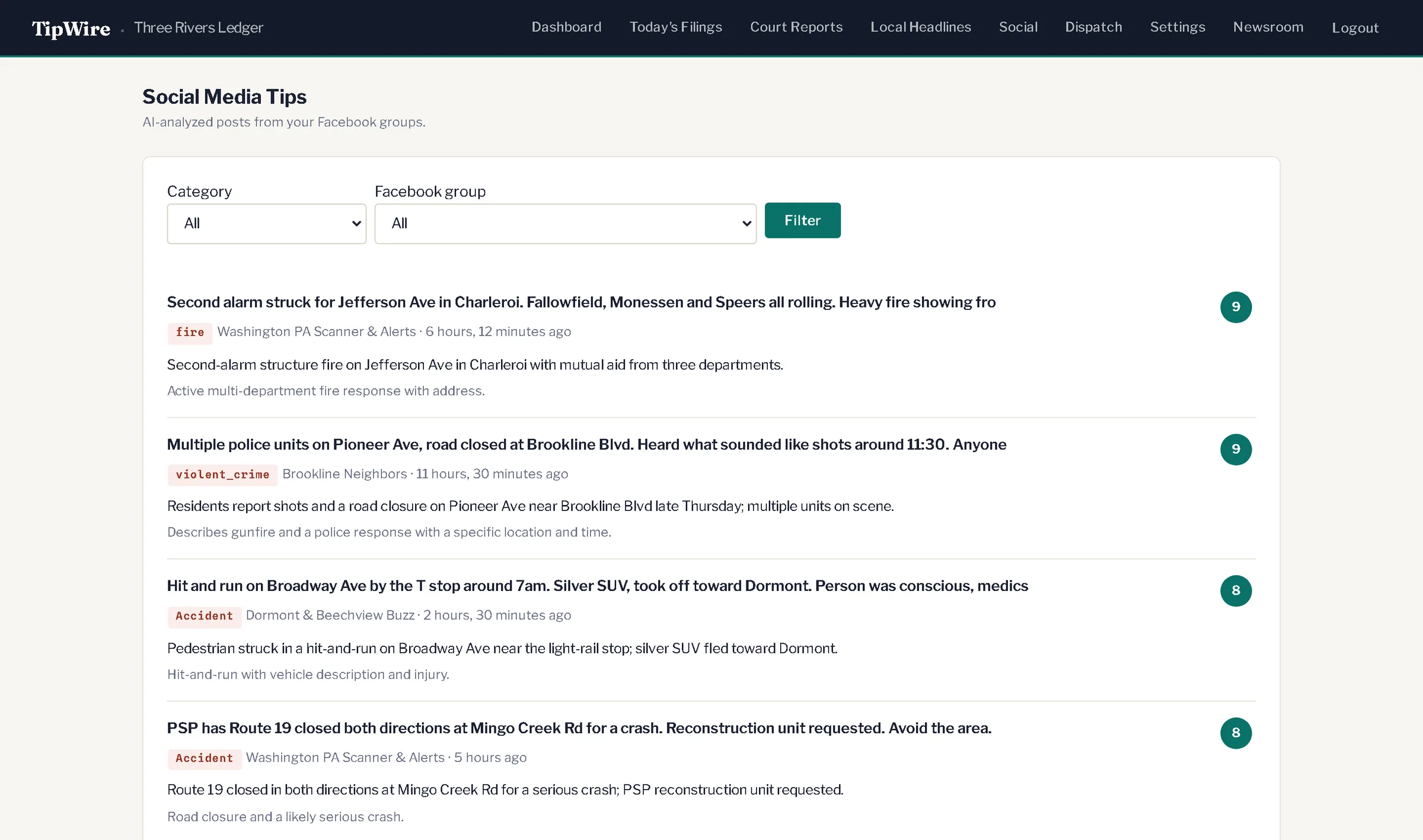Click score badge 9 on the Jefferson Ave tip
This screenshot has width=1423, height=840.
[x=1236, y=307]
